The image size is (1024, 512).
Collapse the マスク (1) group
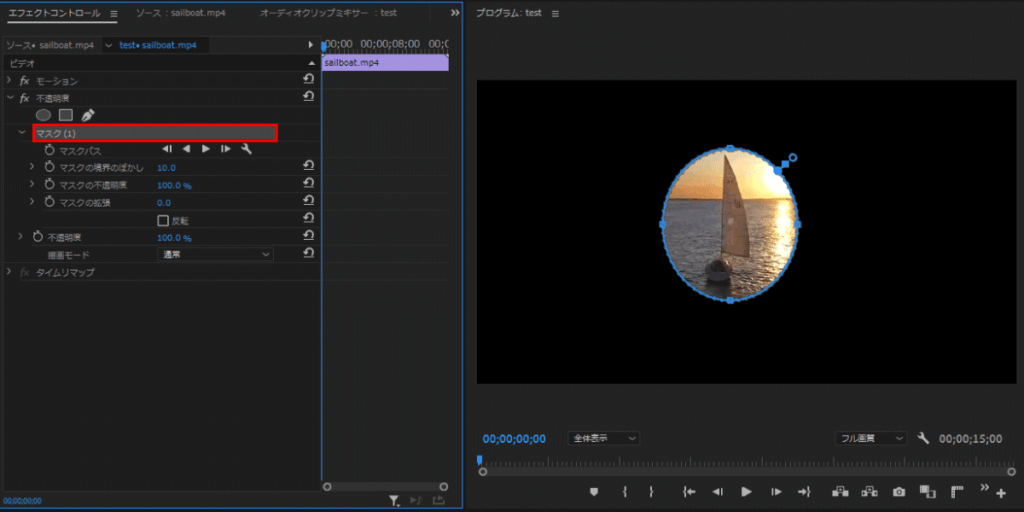tap(22, 132)
